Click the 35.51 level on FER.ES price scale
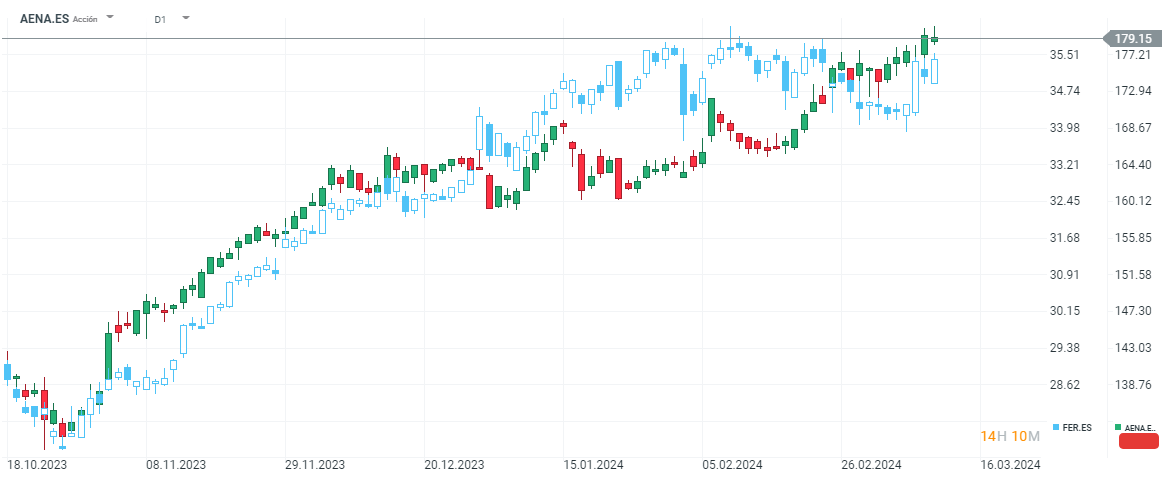The width and height of the screenshot is (1175, 482). (x=1064, y=55)
